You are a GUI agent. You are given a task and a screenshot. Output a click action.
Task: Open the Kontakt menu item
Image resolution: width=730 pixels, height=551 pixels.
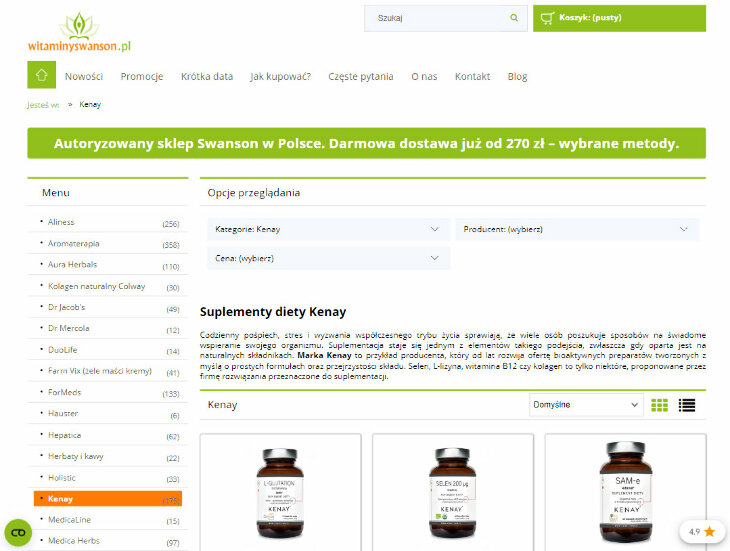point(473,76)
